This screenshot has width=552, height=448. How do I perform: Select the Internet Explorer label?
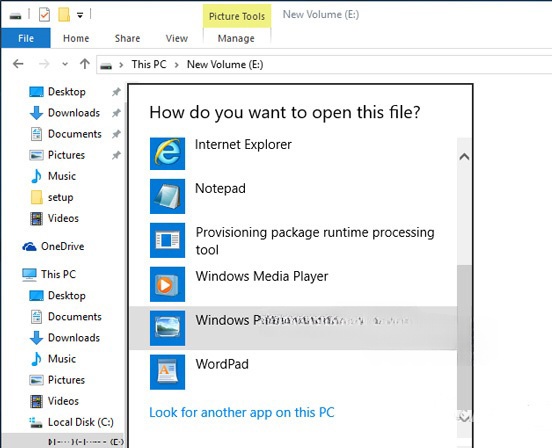click(243, 144)
